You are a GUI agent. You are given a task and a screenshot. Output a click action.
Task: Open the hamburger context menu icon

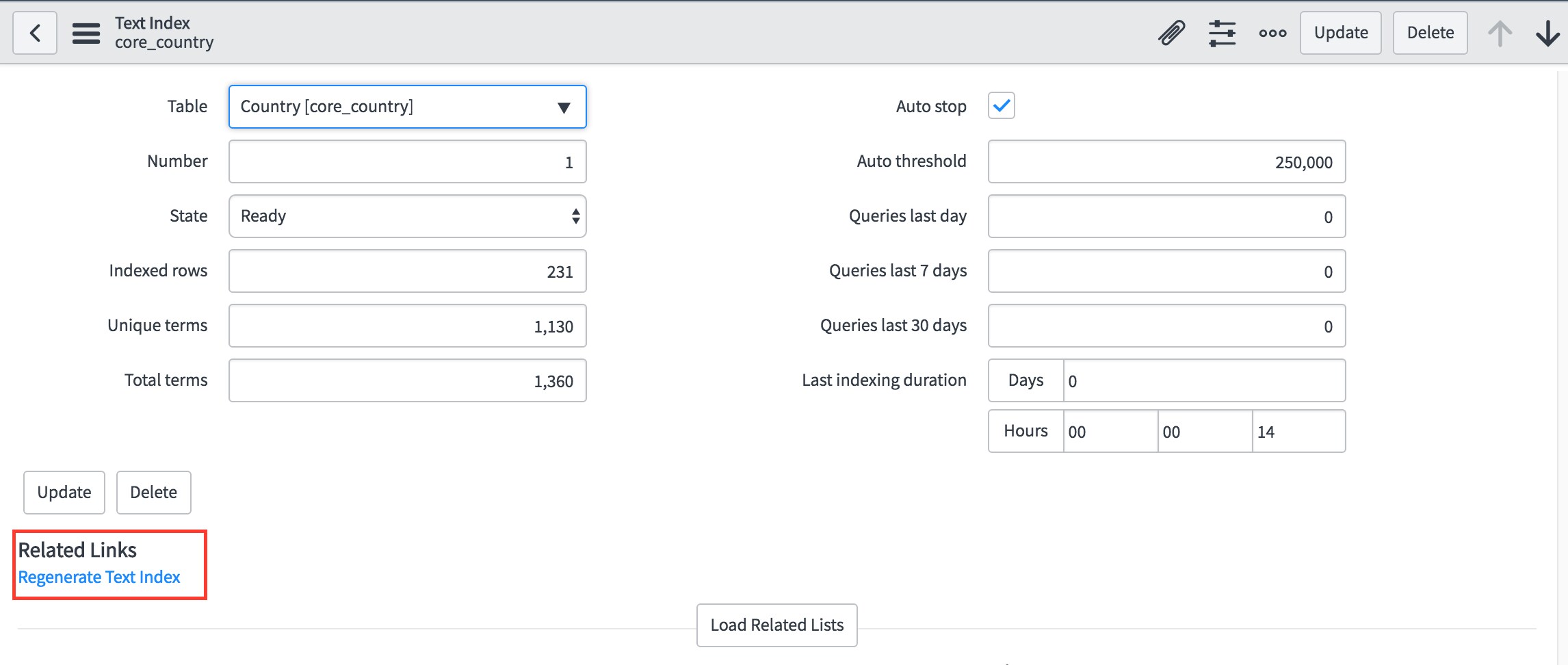86,33
